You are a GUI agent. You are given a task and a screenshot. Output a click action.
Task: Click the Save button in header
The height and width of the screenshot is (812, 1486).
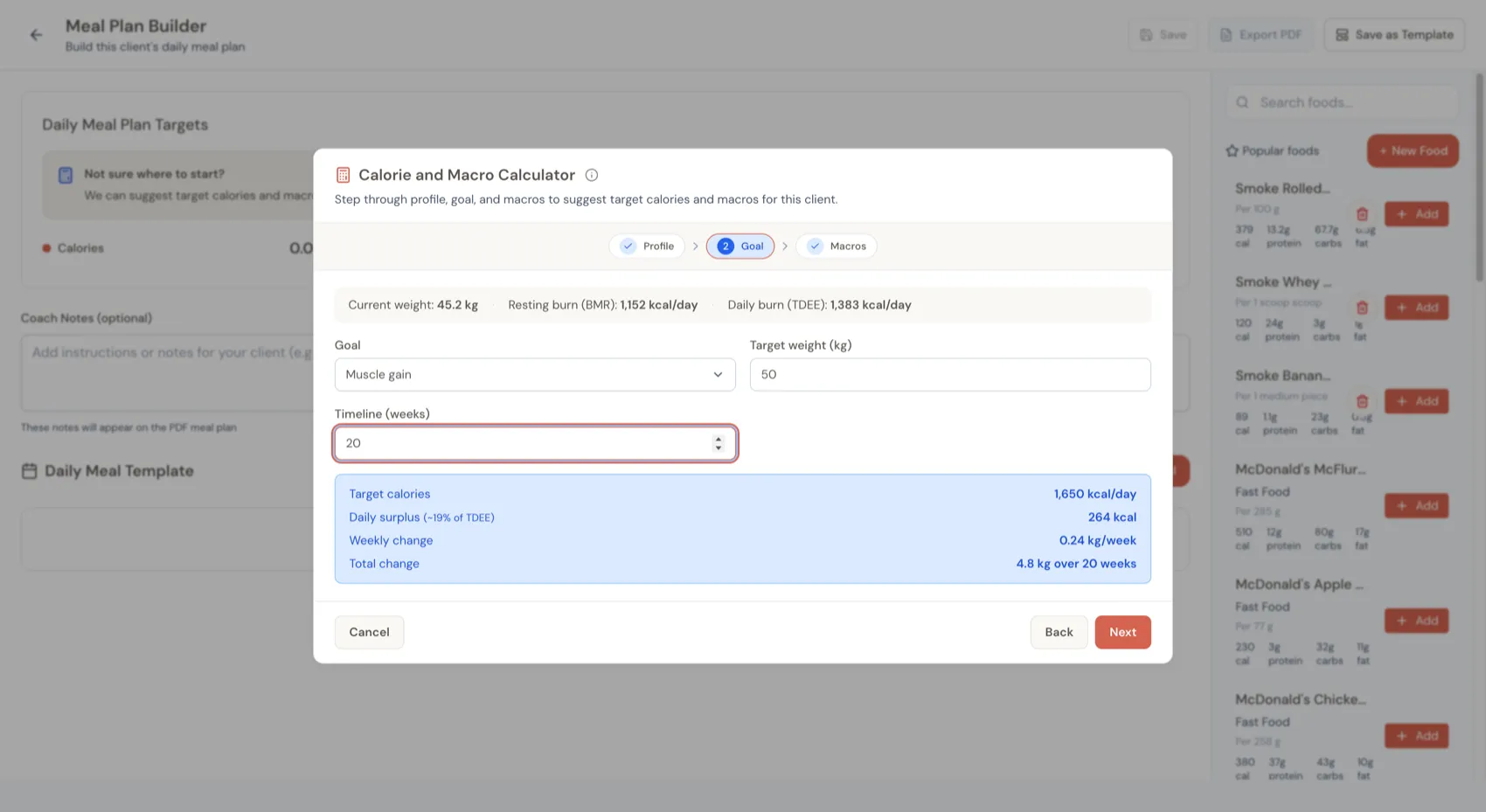[1163, 35]
